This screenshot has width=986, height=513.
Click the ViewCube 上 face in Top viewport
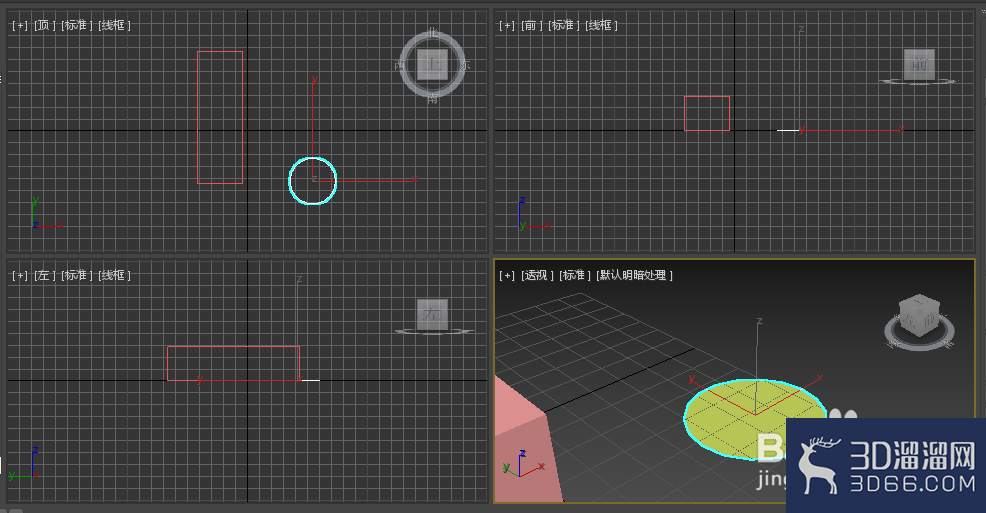click(x=433, y=64)
